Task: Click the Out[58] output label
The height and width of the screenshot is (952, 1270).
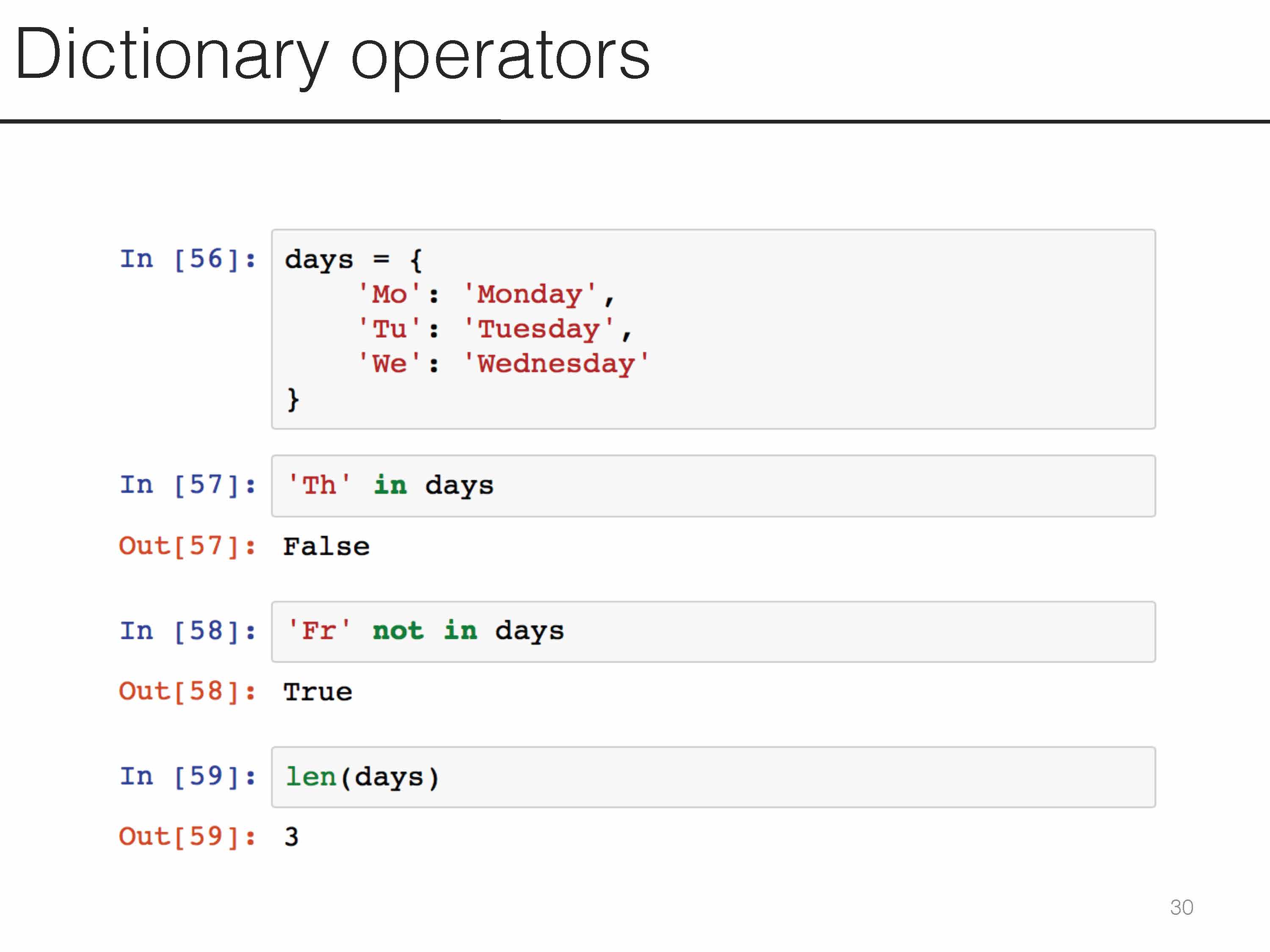Action: 187,691
